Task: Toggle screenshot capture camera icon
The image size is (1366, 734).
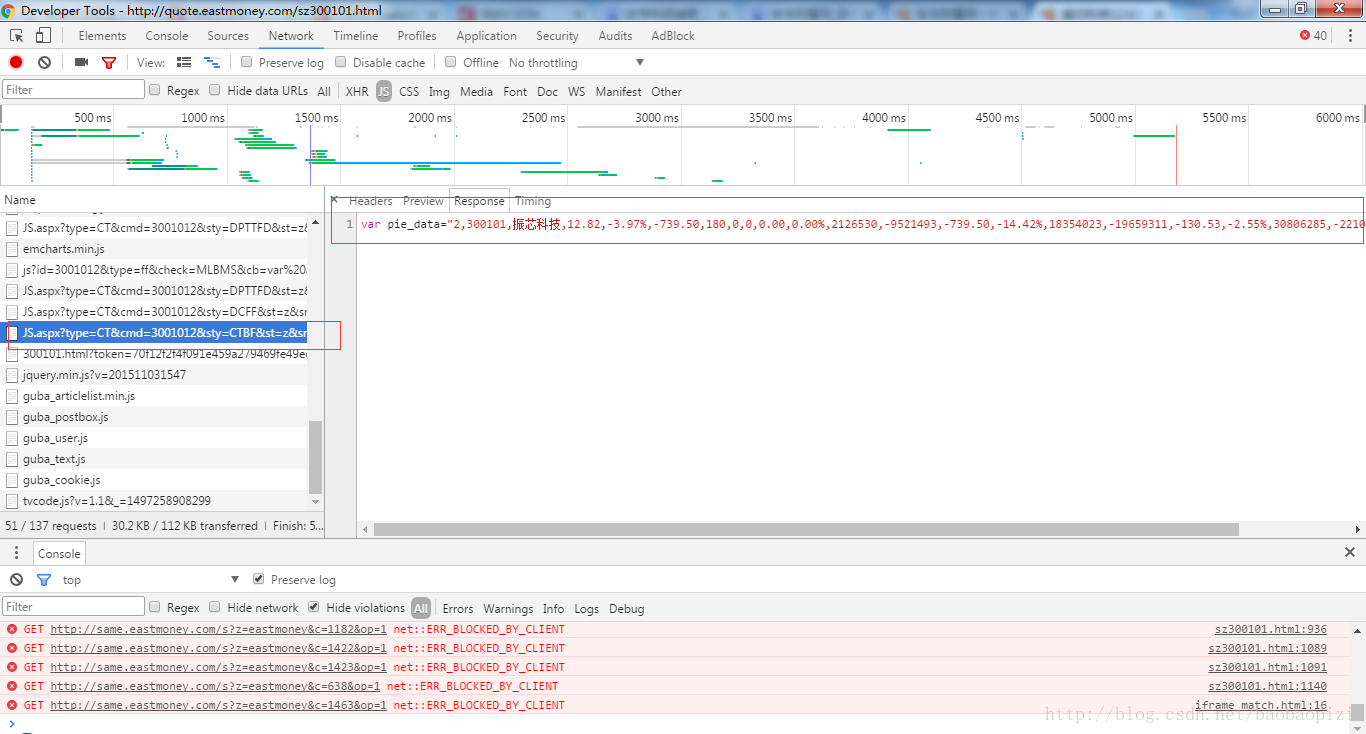Action: click(x=82, y=62)
